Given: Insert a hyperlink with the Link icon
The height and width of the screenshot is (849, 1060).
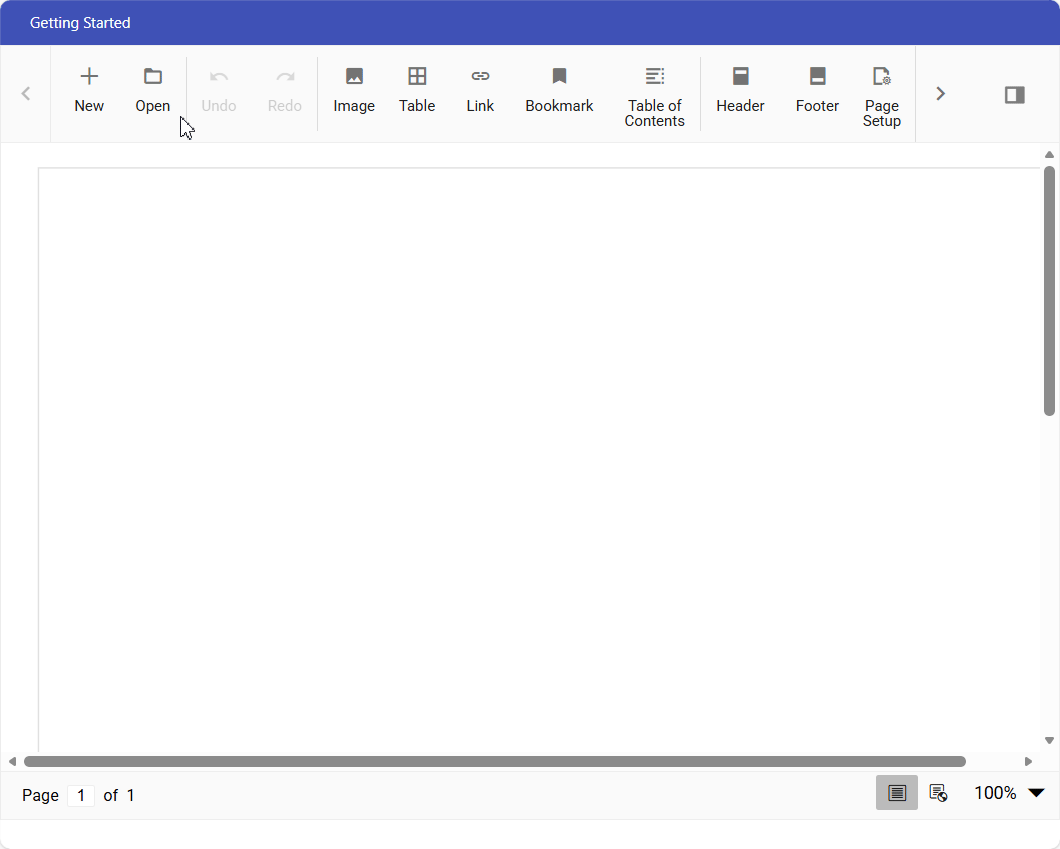Looking at the screenshot, I should pos(480,90).
